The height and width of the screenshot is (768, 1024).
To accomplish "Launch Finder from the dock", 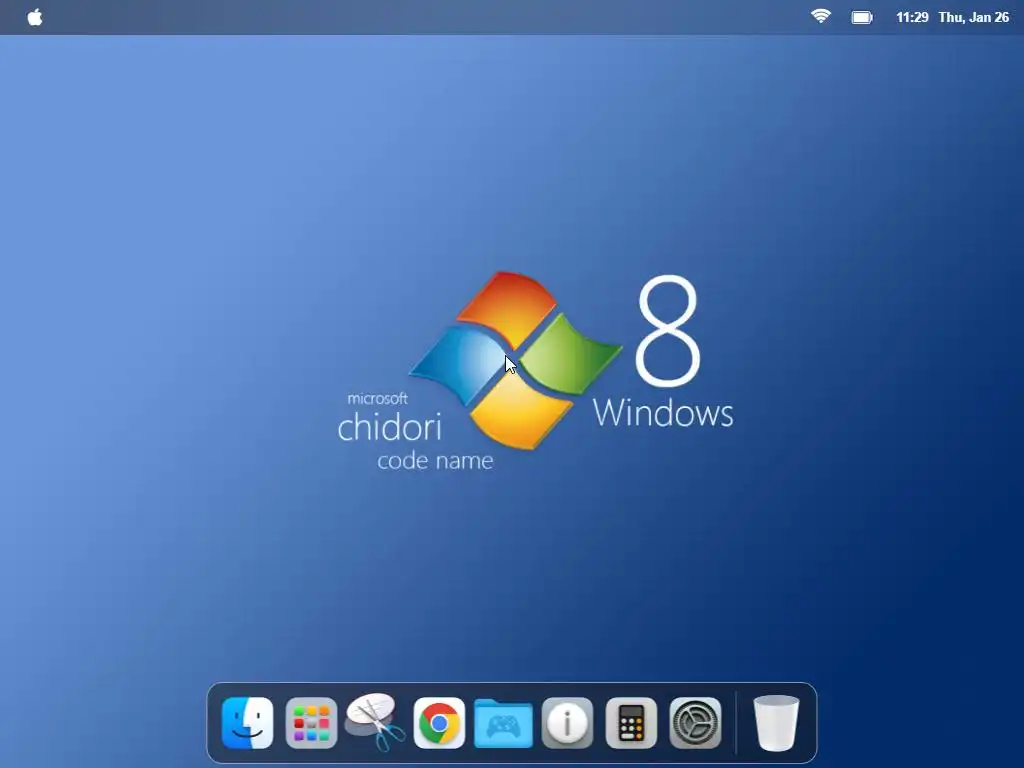I will [248, 723].
